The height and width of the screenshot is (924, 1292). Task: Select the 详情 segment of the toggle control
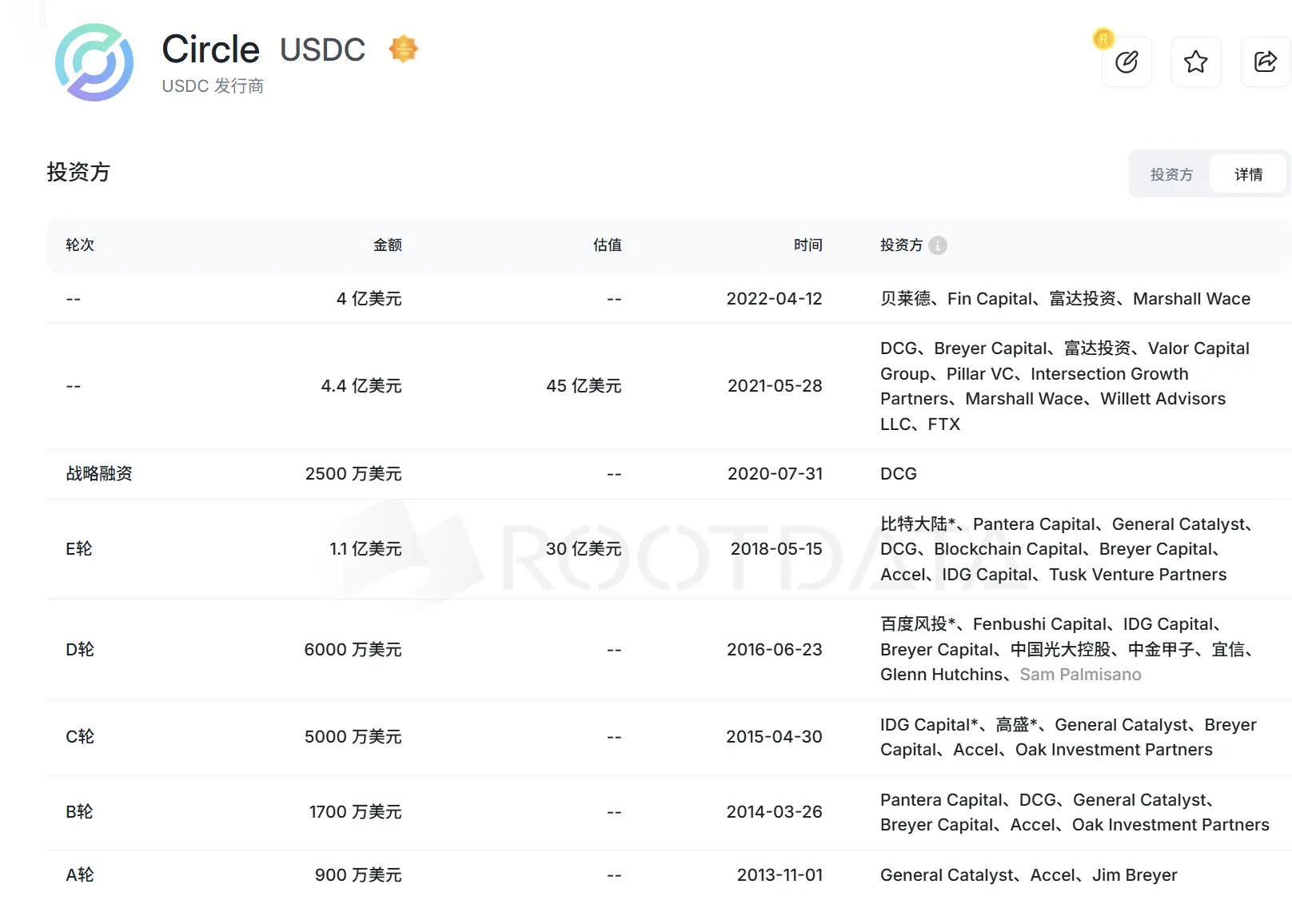click(x=1249, y=173)
